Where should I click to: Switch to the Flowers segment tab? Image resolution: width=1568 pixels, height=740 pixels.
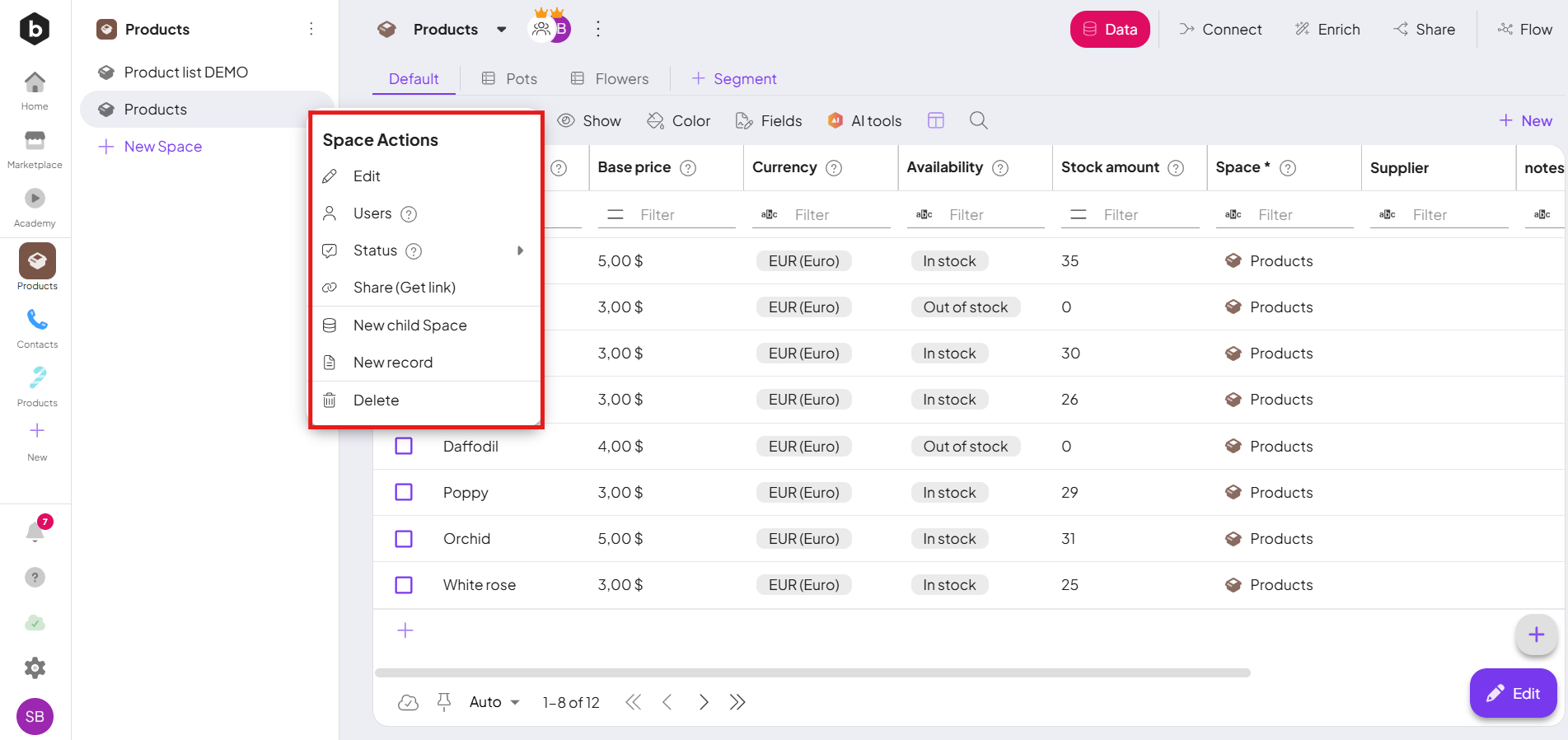[610, 79]
